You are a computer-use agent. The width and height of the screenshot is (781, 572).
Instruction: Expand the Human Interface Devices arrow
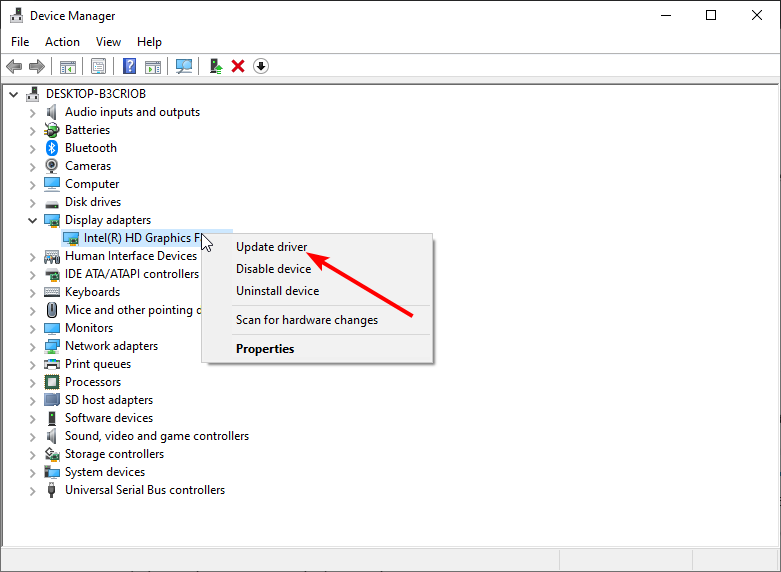[32, 256]
